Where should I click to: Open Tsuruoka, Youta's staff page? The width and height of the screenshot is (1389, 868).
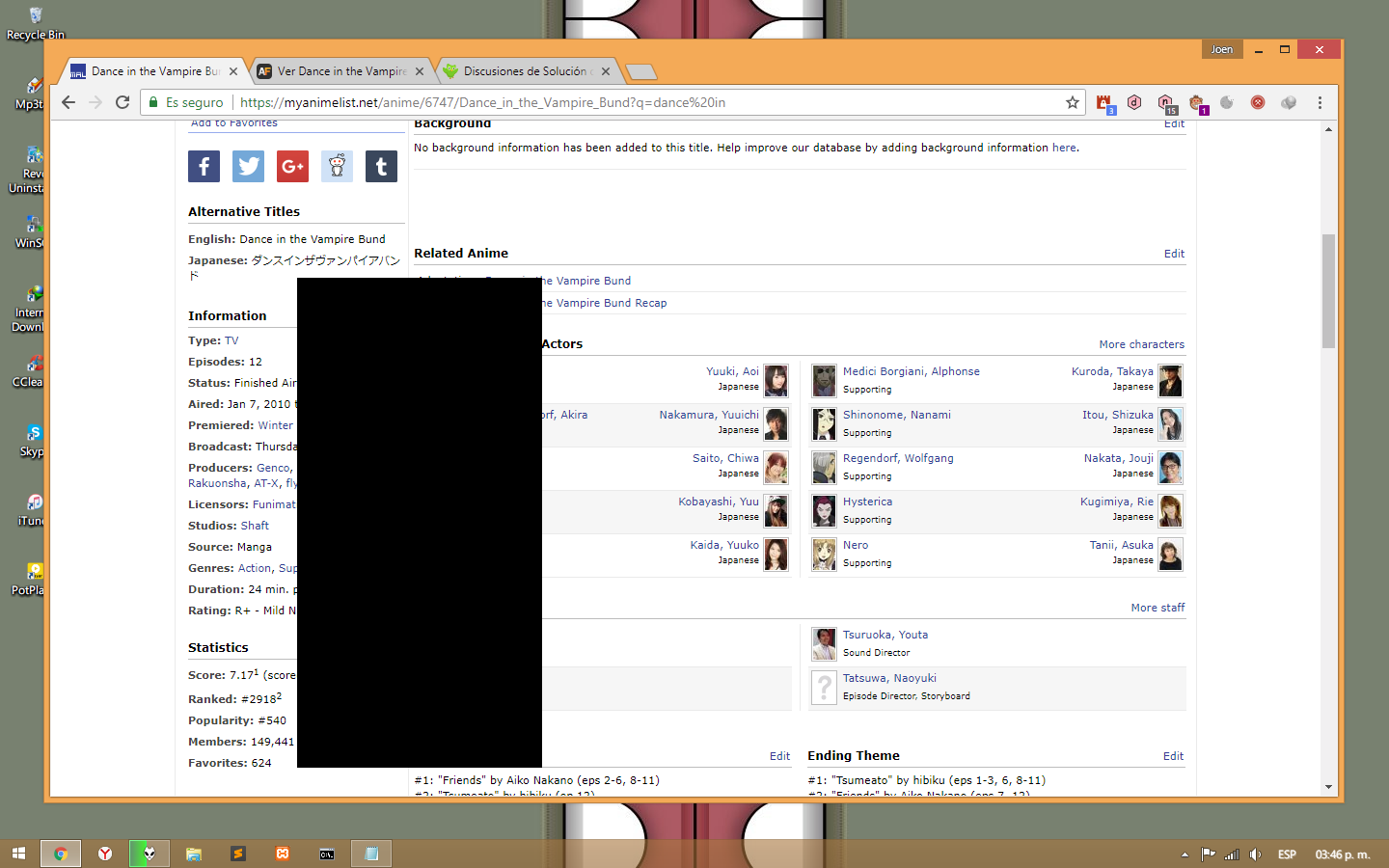pyautogui.click(x=885, y=635)
